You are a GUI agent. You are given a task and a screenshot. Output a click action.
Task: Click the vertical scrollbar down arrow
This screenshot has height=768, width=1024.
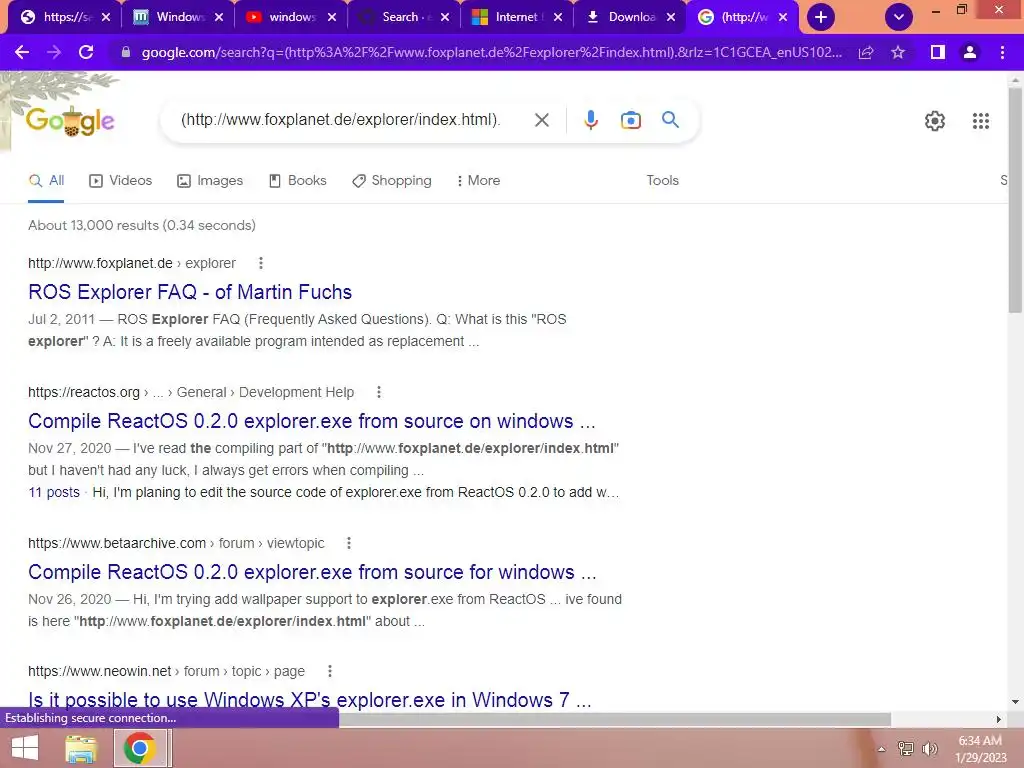1015,702
